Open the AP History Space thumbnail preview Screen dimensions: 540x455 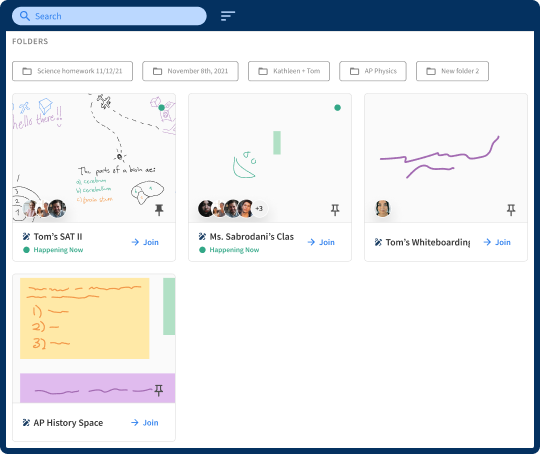[x=94, y=339]
